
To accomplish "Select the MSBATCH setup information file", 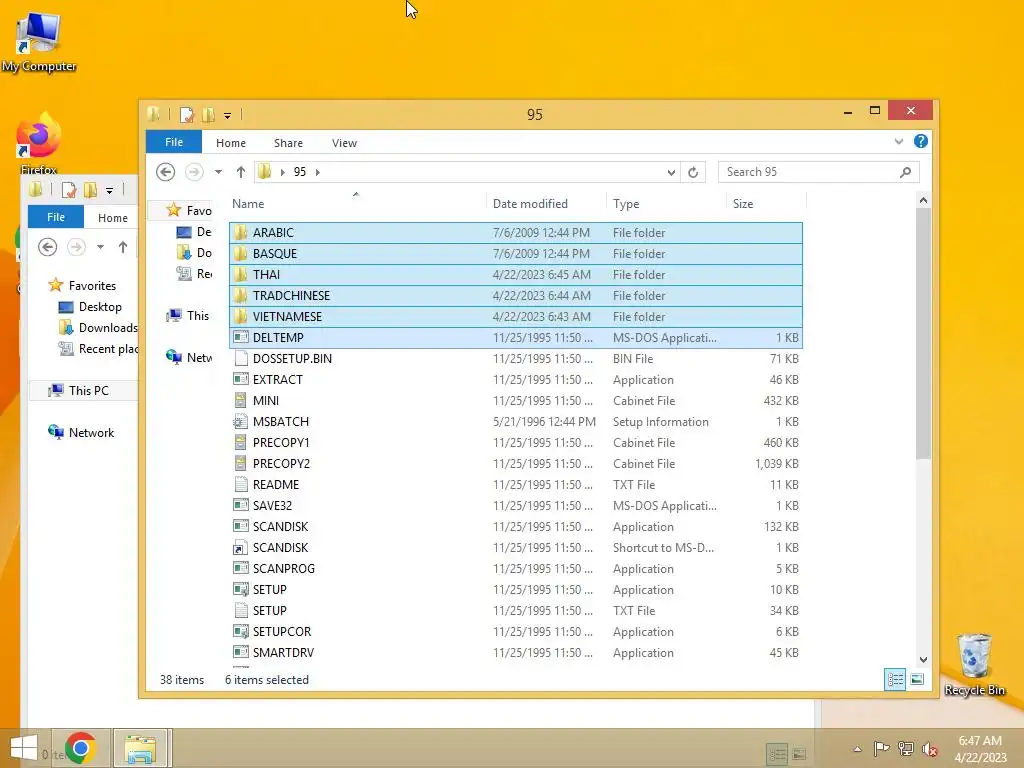I will tap(516, 421).
